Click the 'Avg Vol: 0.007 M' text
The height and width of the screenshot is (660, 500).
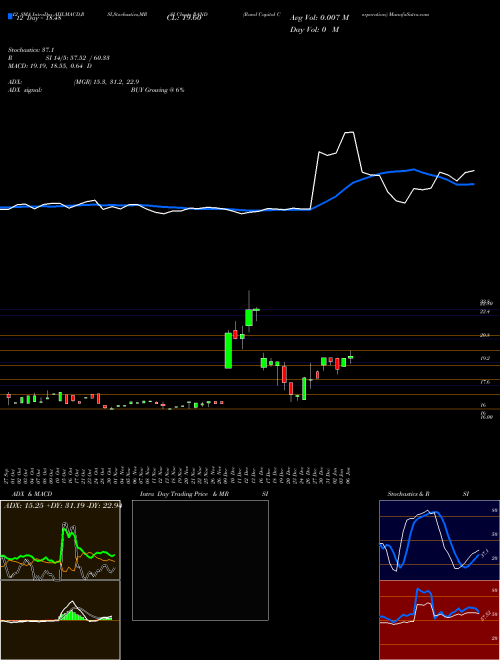pos(320,18)
